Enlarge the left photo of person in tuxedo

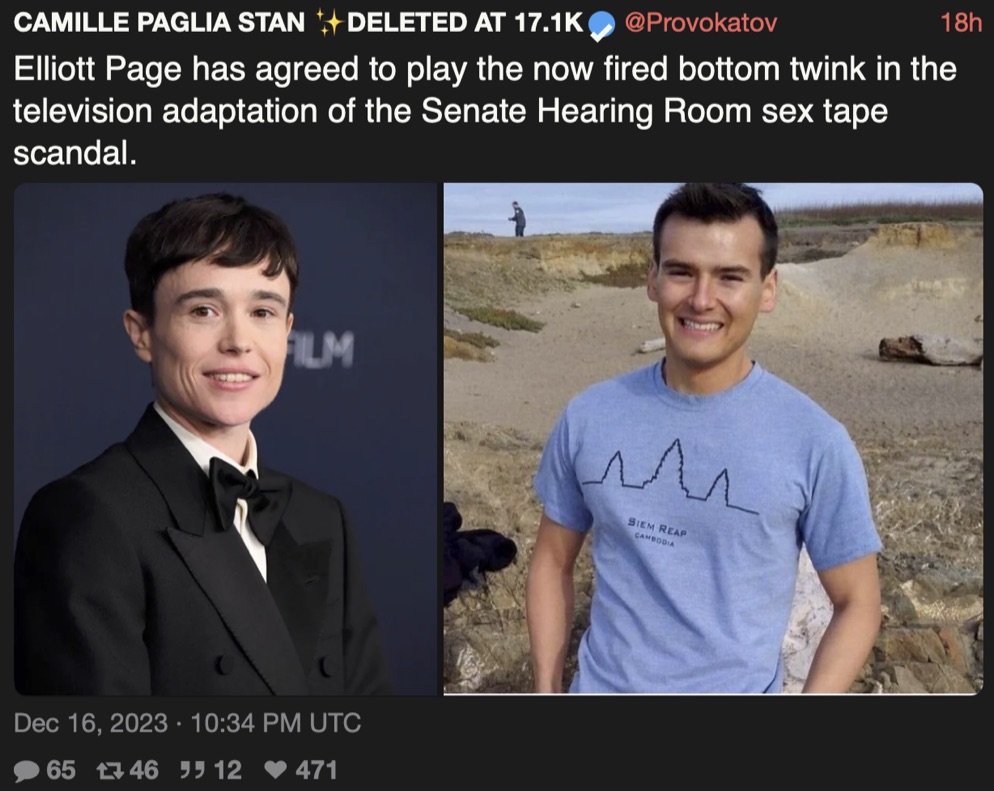(226, 439)
